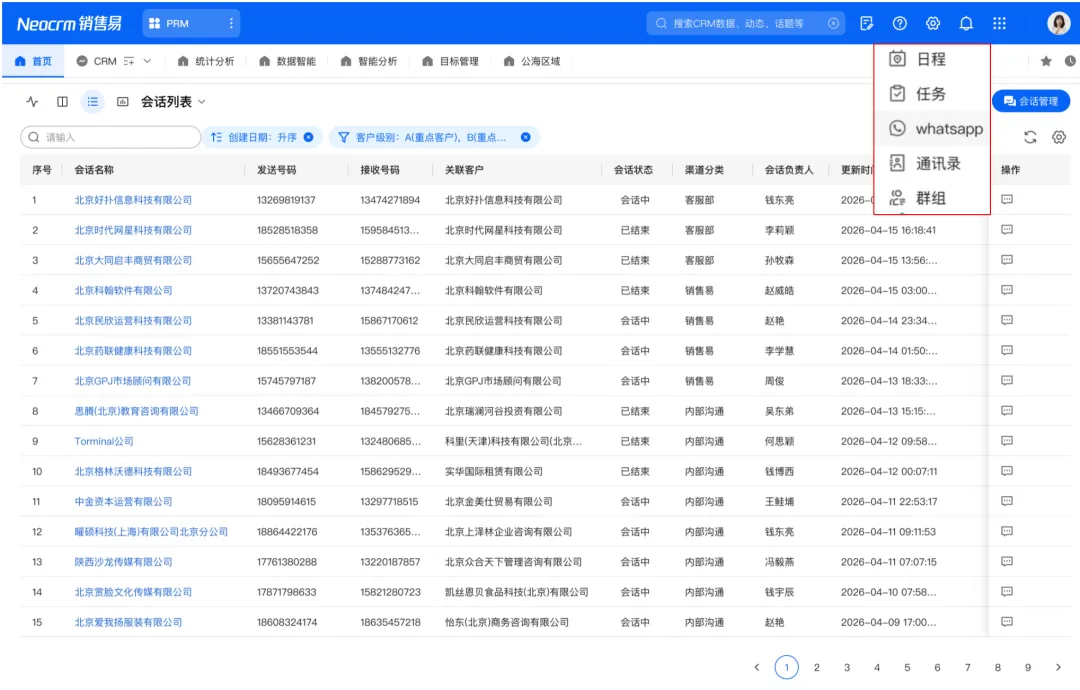Refresh the conversation list

pos(1030,137)
